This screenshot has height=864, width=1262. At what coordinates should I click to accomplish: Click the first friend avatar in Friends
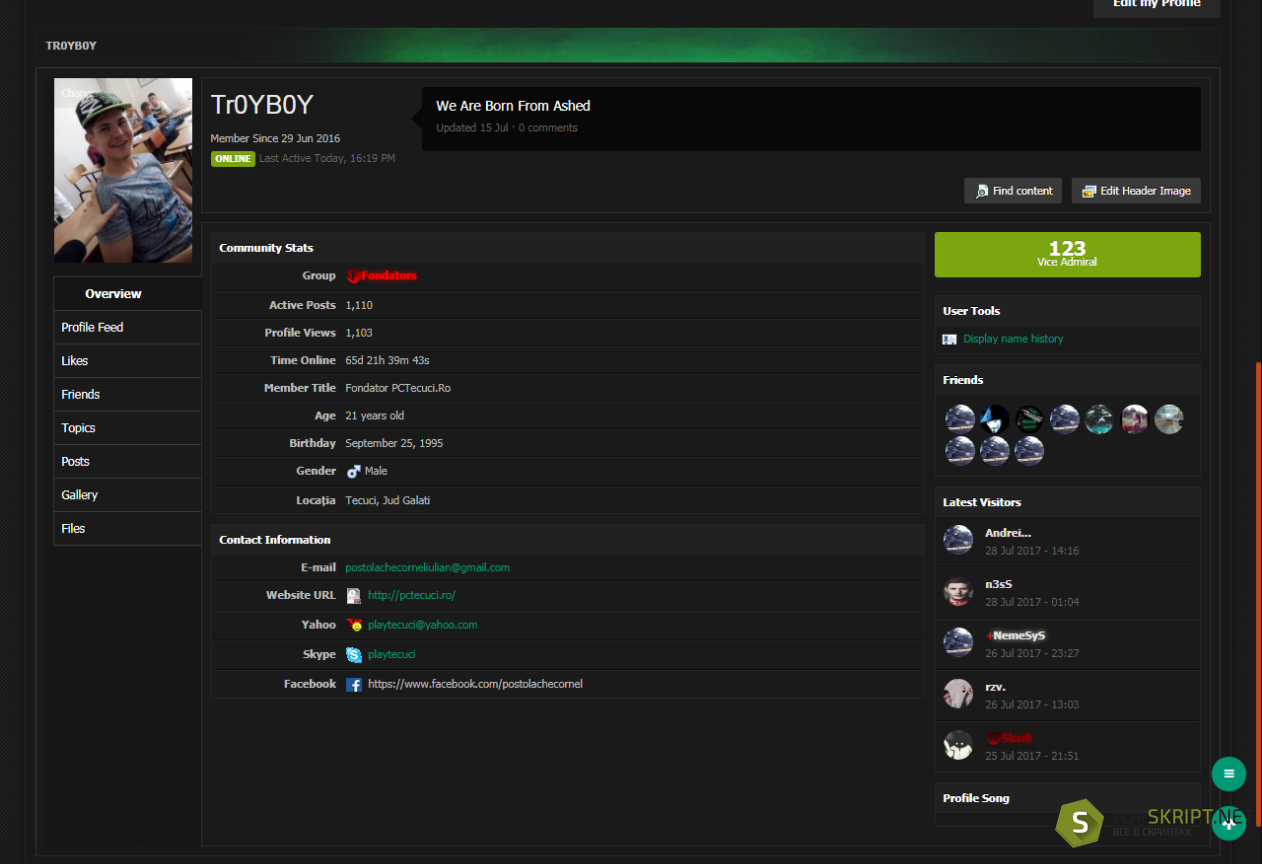960,419
